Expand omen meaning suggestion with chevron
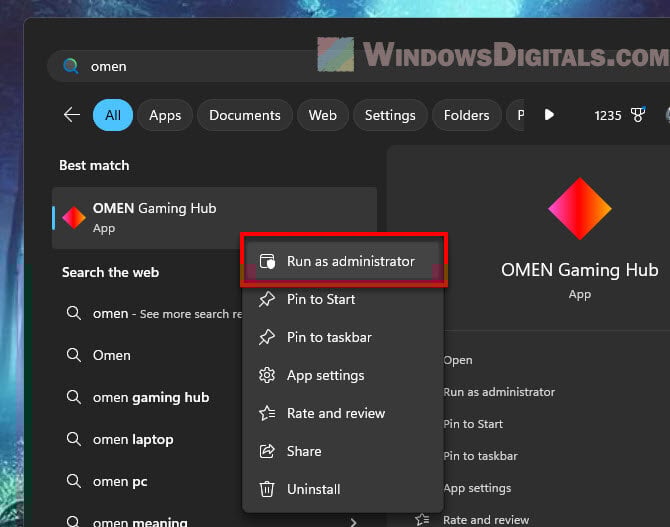 tap(353, 522)
